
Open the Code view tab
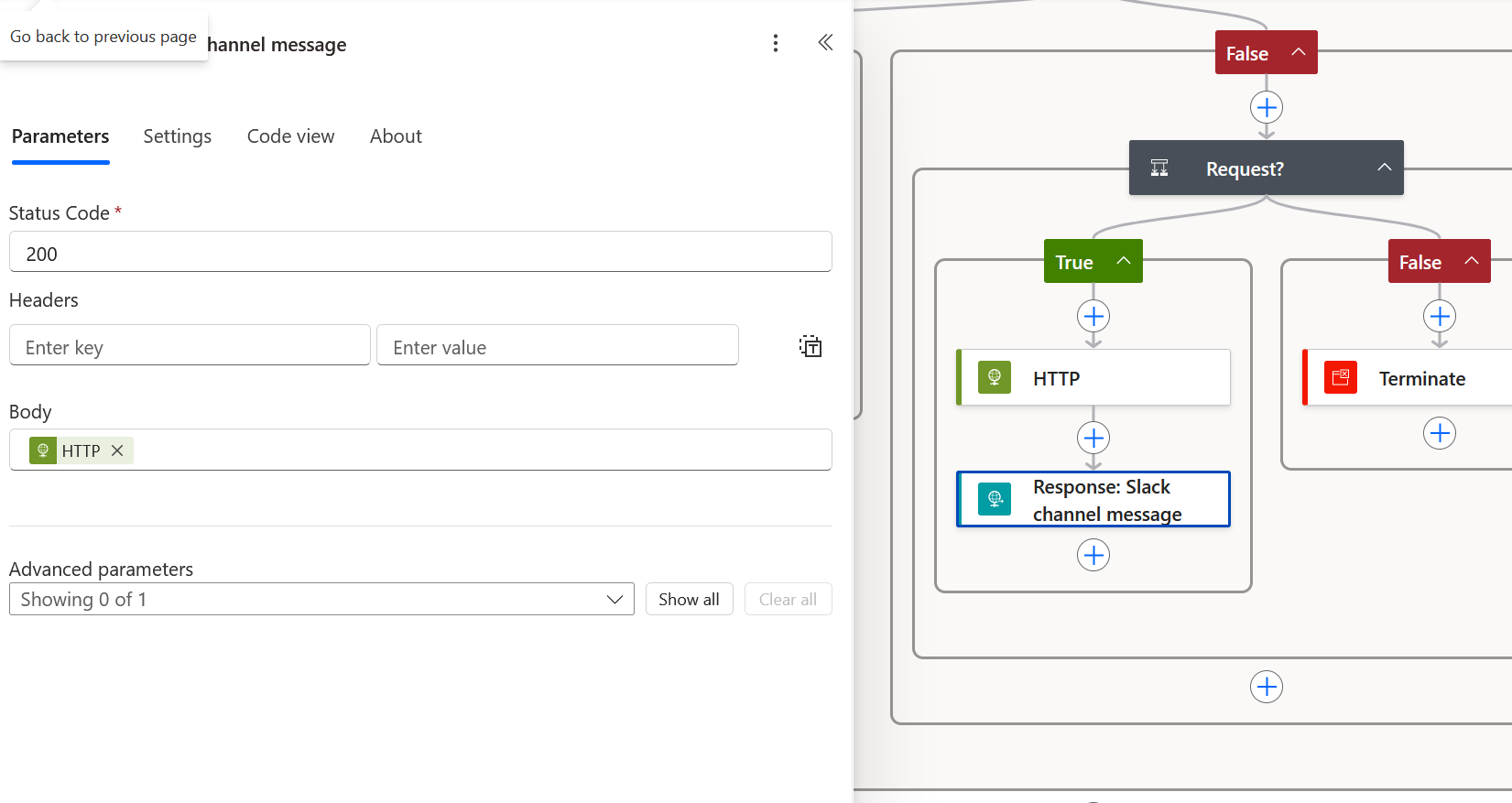tap(290, 136)
